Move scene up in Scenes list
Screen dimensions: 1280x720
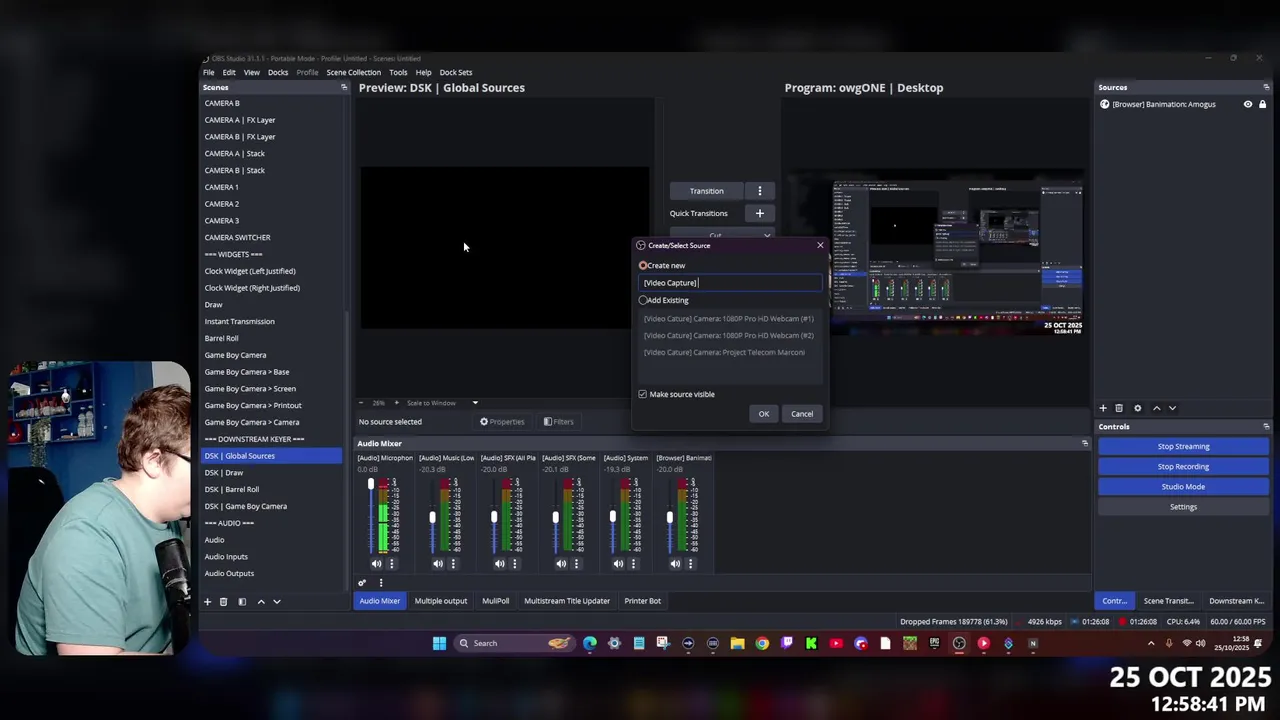coord(261,602)
